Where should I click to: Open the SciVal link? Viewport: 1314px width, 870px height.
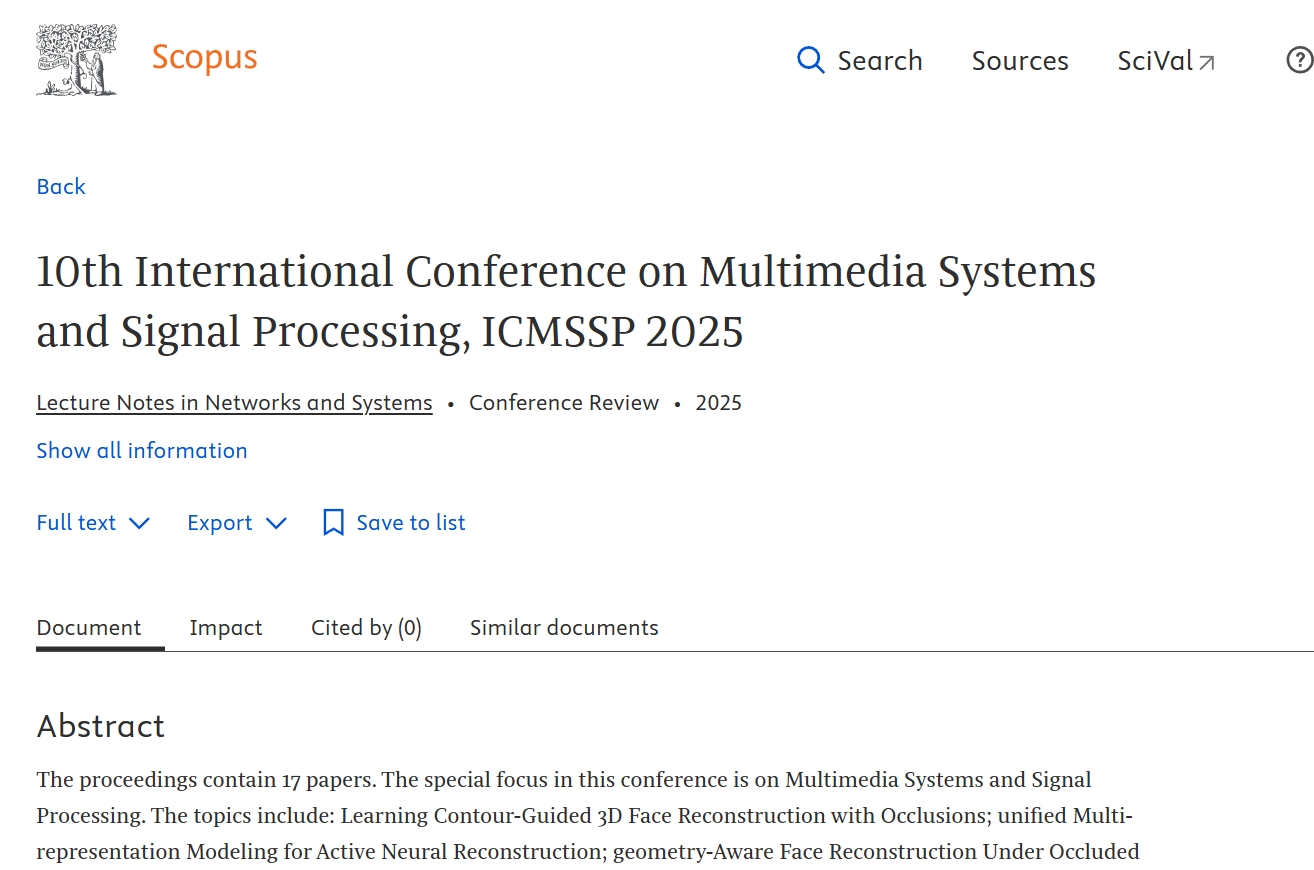(1155, 61)
